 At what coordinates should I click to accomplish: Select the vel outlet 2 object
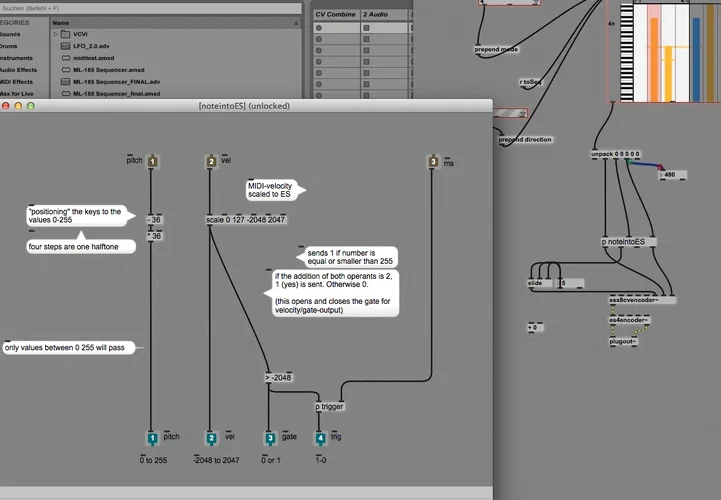(x=211, y=438)
